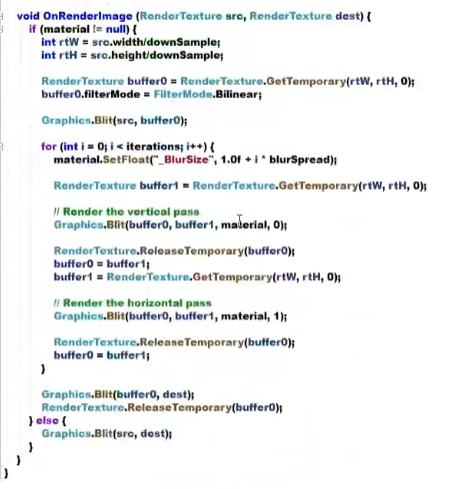Click iterations in the for loop condition
The image size is (449, 489).
coord(154,146)
